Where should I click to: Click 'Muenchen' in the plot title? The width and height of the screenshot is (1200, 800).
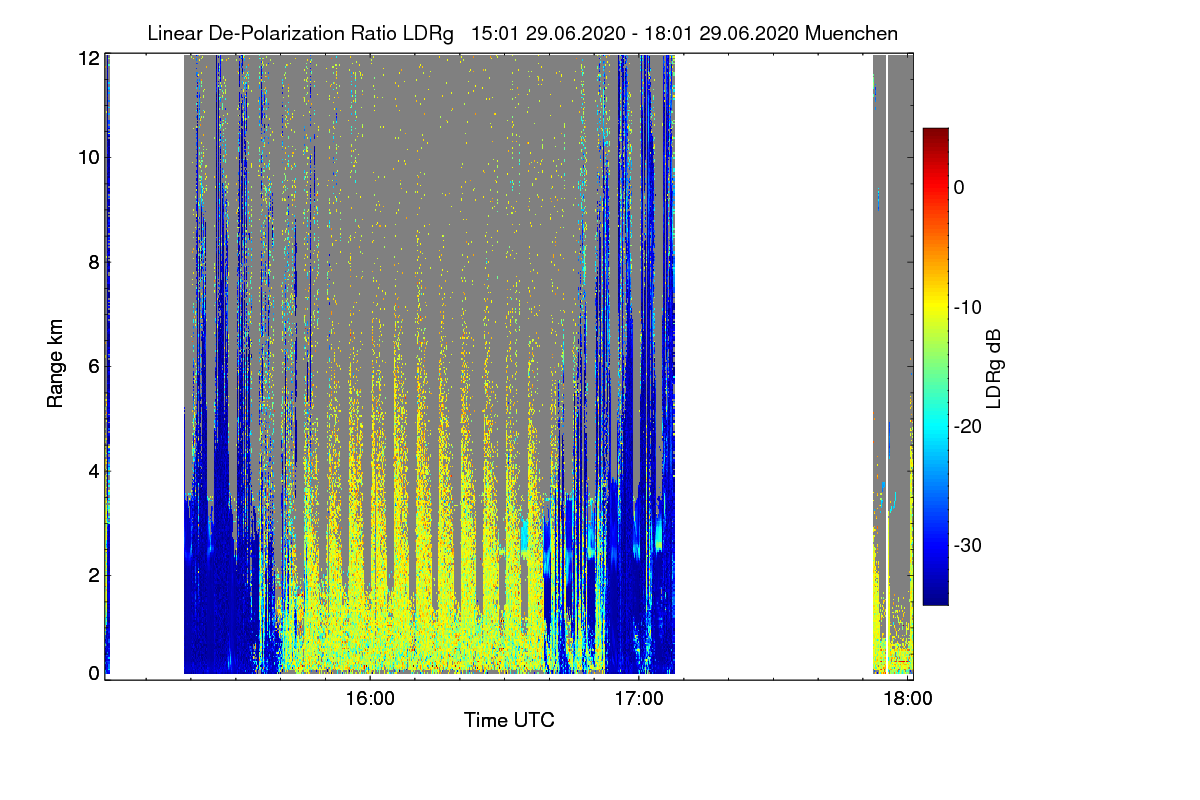tap(853, 33)
